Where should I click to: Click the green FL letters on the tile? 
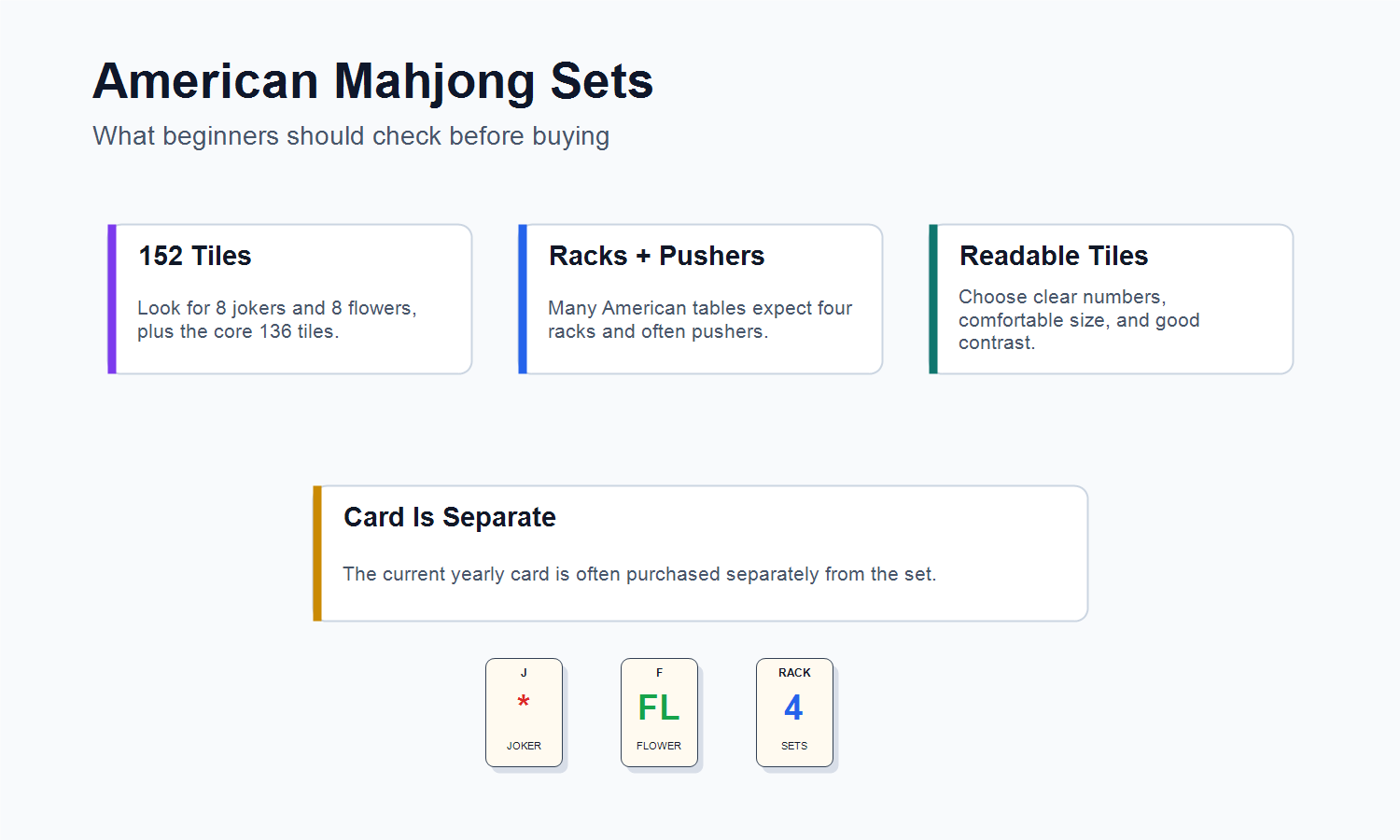(659, 707)
